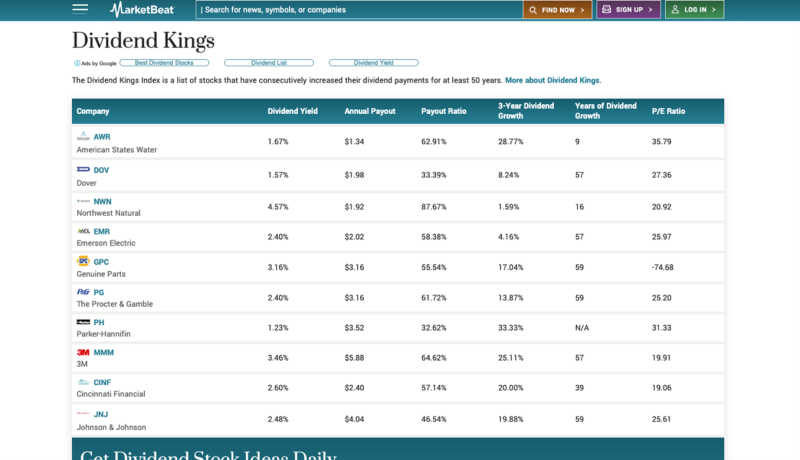Select the 28.77% dividend growth cell

pyautogui.click(x=510, y=141)
